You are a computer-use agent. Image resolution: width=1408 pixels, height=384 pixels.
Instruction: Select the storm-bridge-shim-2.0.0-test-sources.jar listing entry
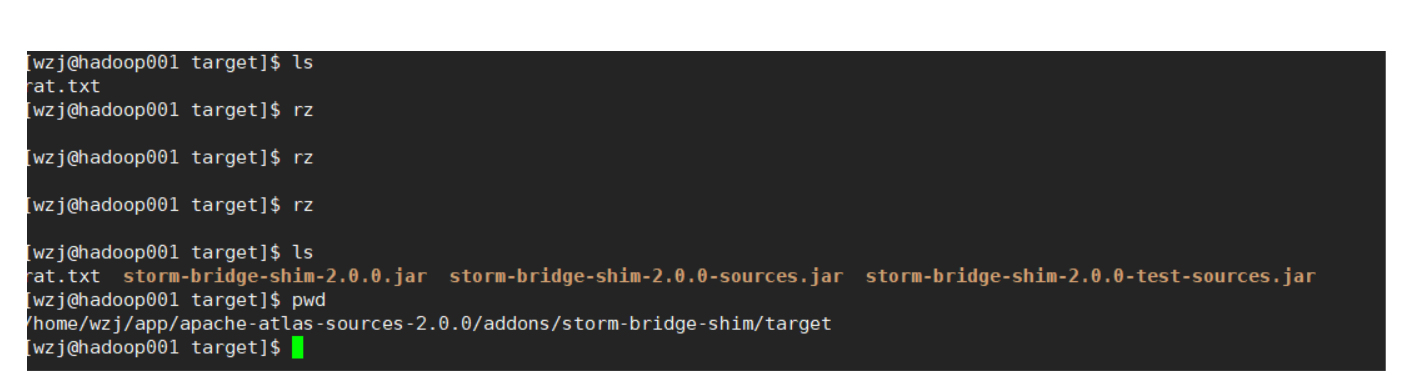pyautogui.click(x=1090, y=276)
